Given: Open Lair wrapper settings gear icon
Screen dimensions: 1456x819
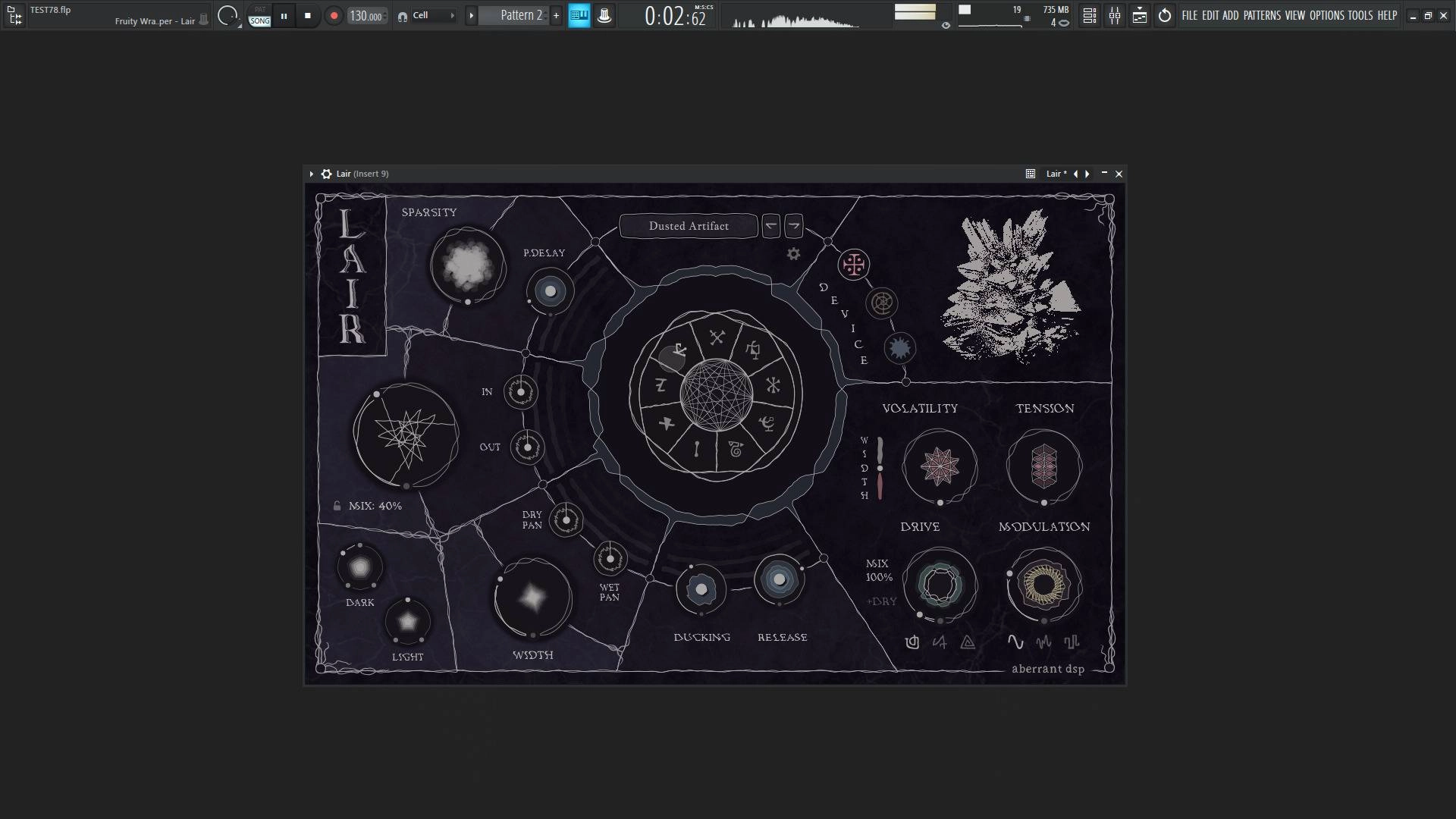Looking at the screenshot, I should [x=326, y=174].
